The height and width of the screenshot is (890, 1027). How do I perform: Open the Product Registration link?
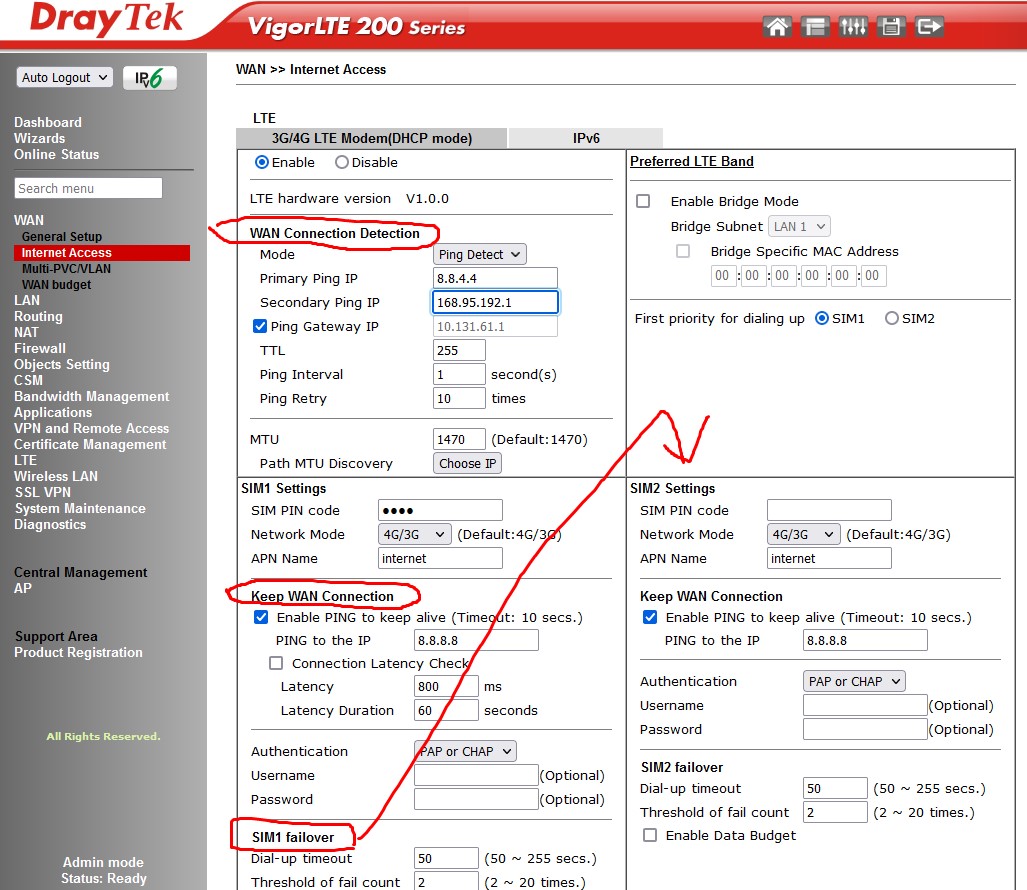click(x=78, y=653)
